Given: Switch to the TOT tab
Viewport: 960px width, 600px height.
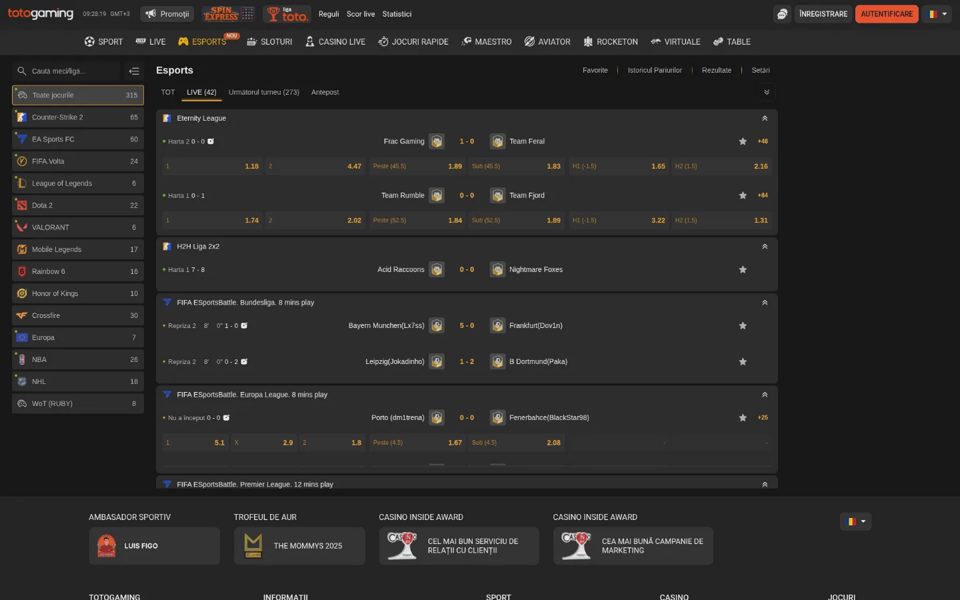Looking at the screenshot, I should pos(168,92).
